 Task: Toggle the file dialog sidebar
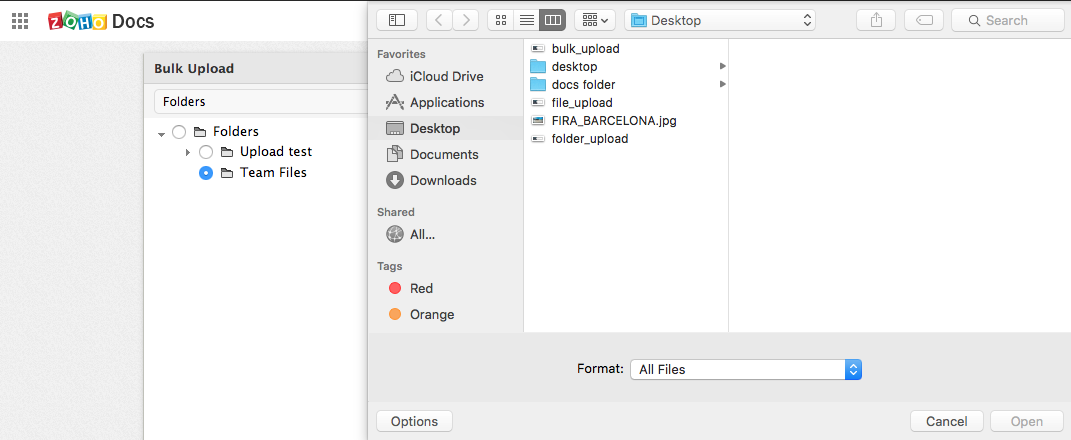(x=396, y=20)
